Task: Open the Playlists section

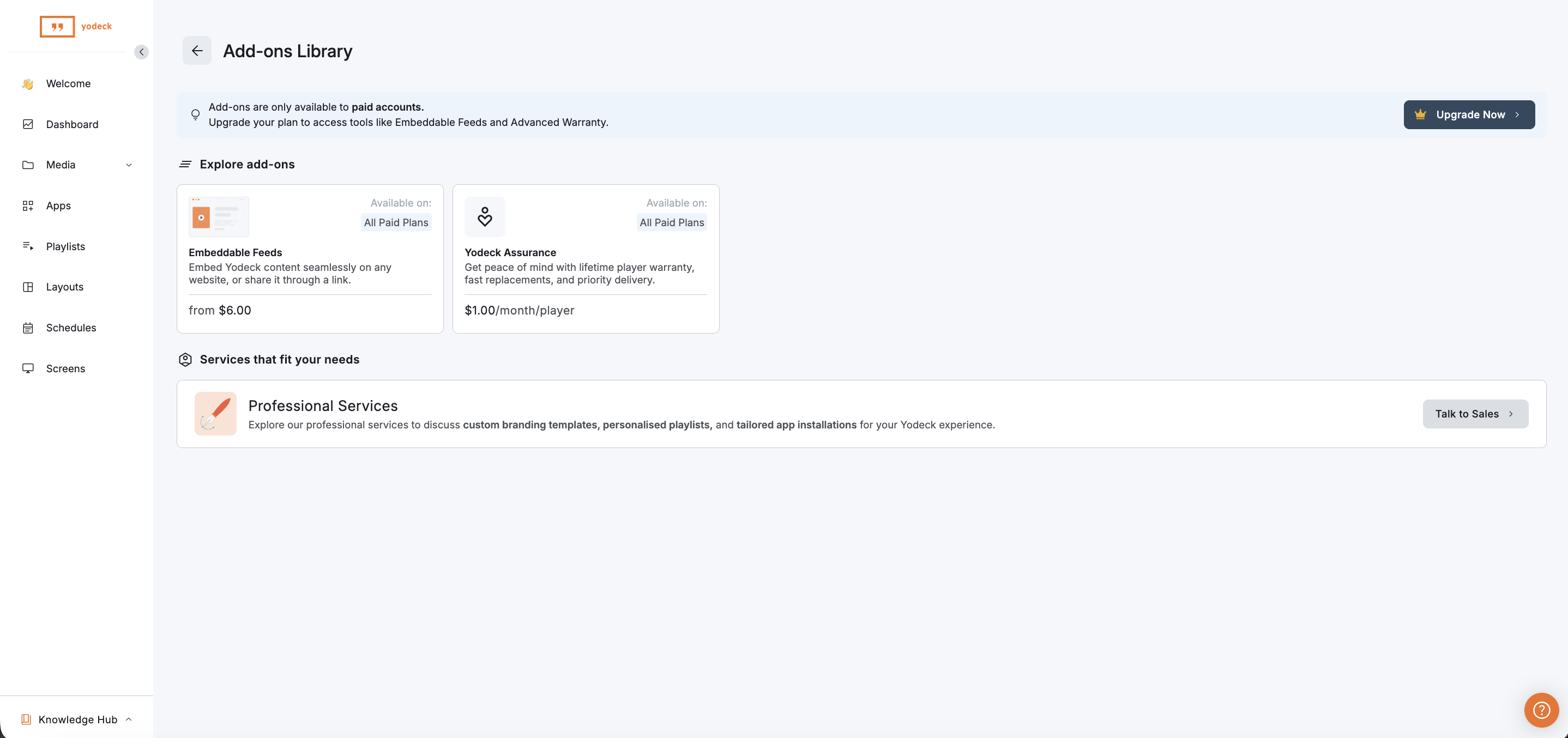Action: tap(65, 246)
